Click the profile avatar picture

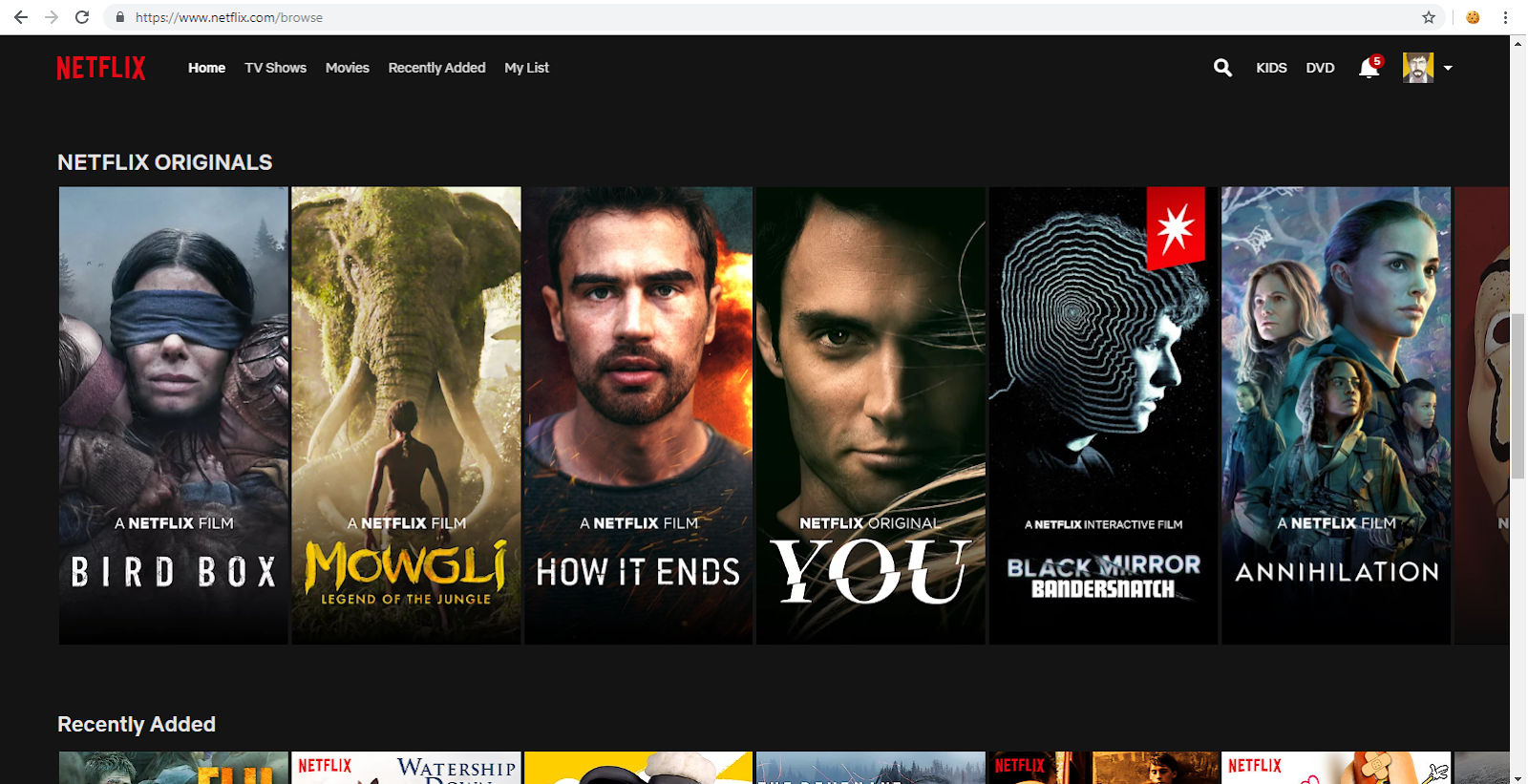[x=1418, y=68]
